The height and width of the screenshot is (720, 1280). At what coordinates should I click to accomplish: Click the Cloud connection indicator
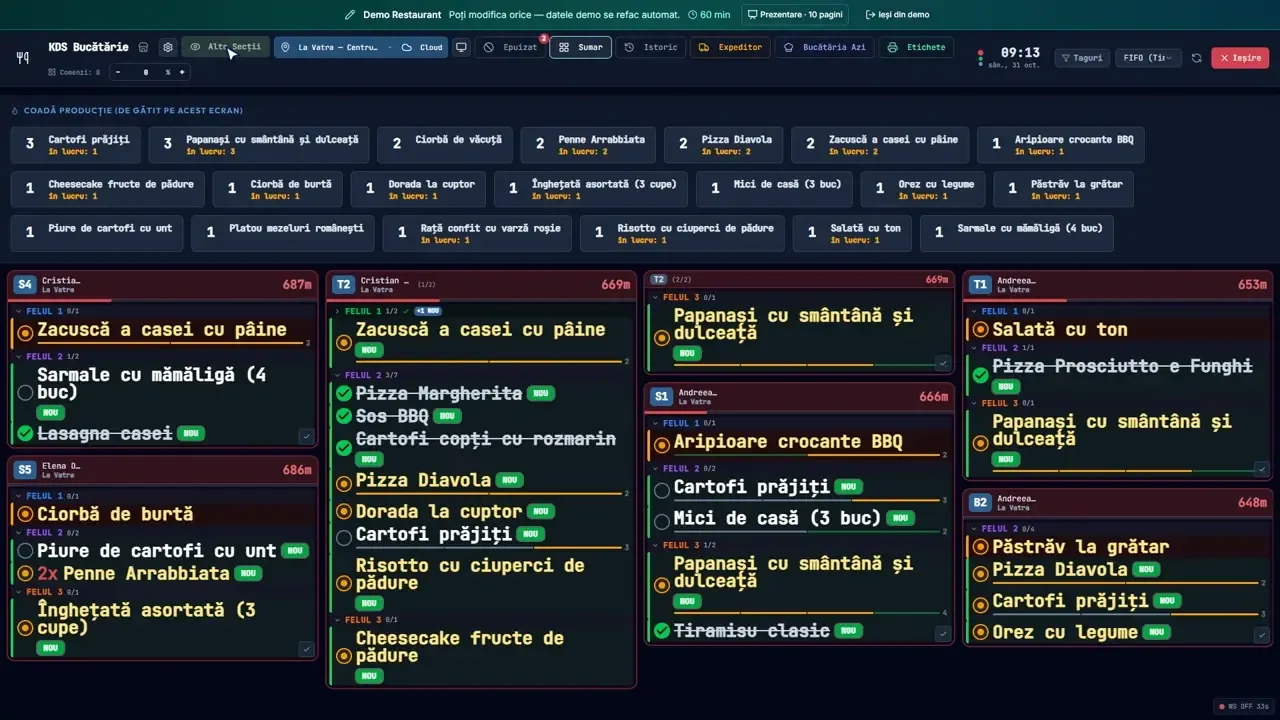[x=422, y=47]
